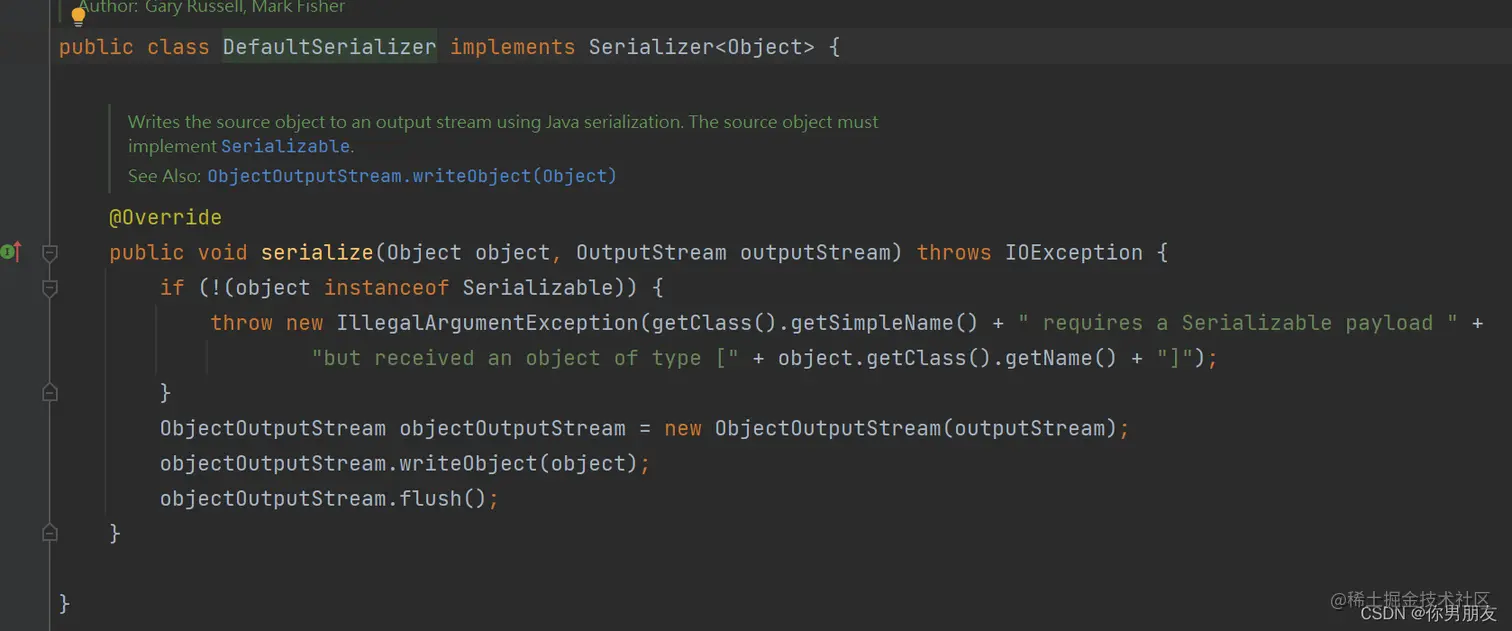
Task: Click the "but received an object of type [" string
Action: coord(525,358)
